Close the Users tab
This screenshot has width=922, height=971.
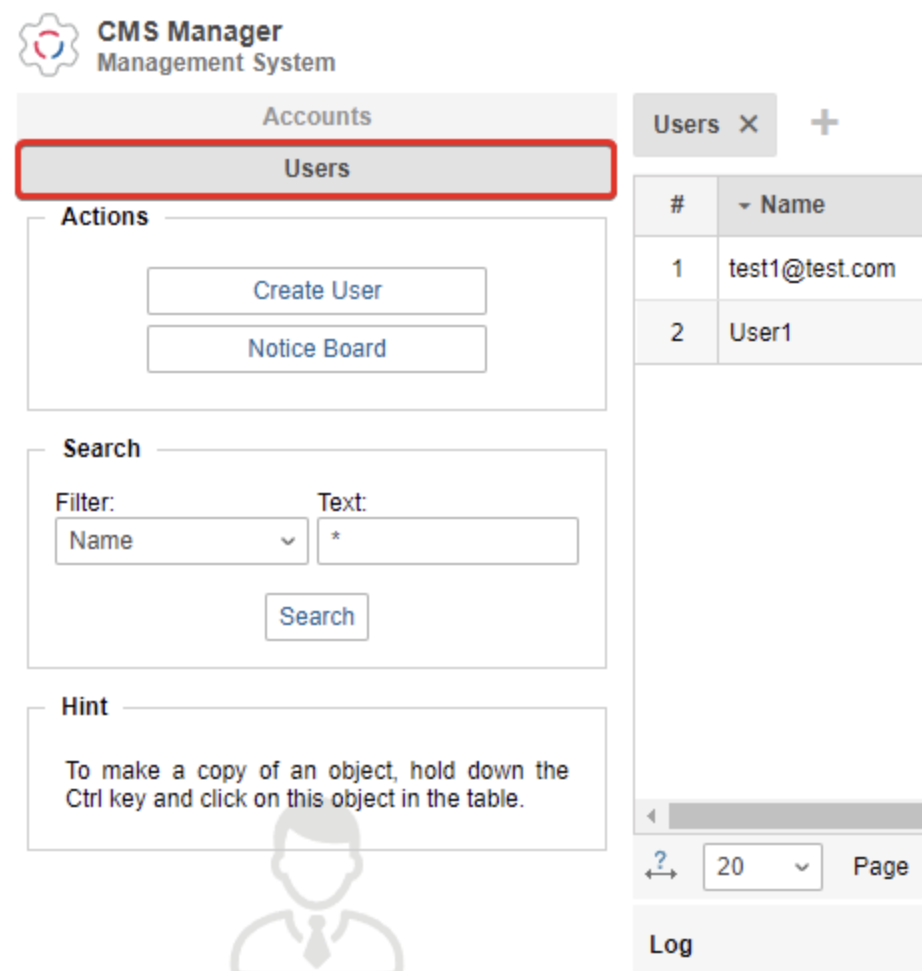pos(749,124)
